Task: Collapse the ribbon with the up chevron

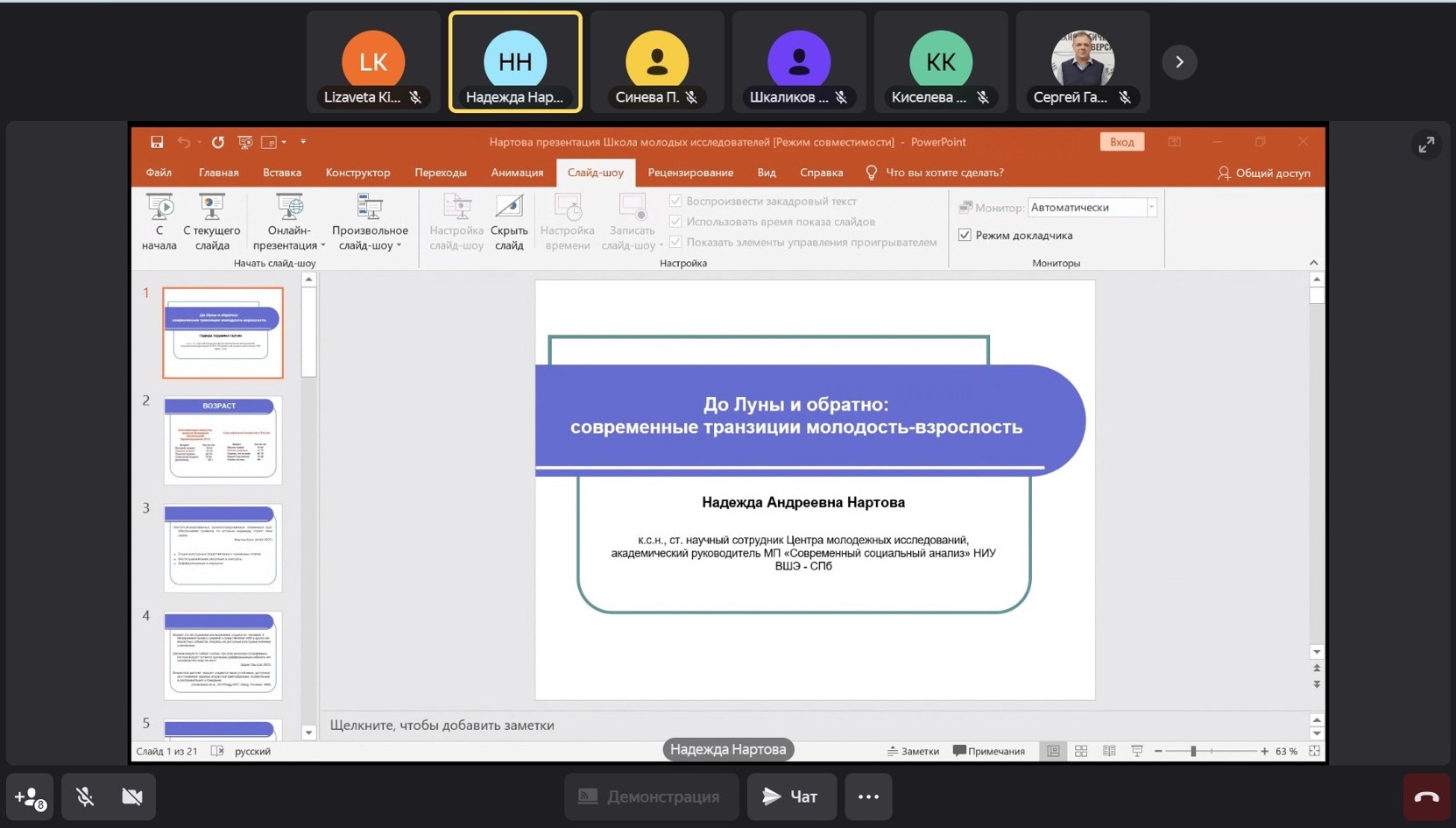Action: [1313, 263]
